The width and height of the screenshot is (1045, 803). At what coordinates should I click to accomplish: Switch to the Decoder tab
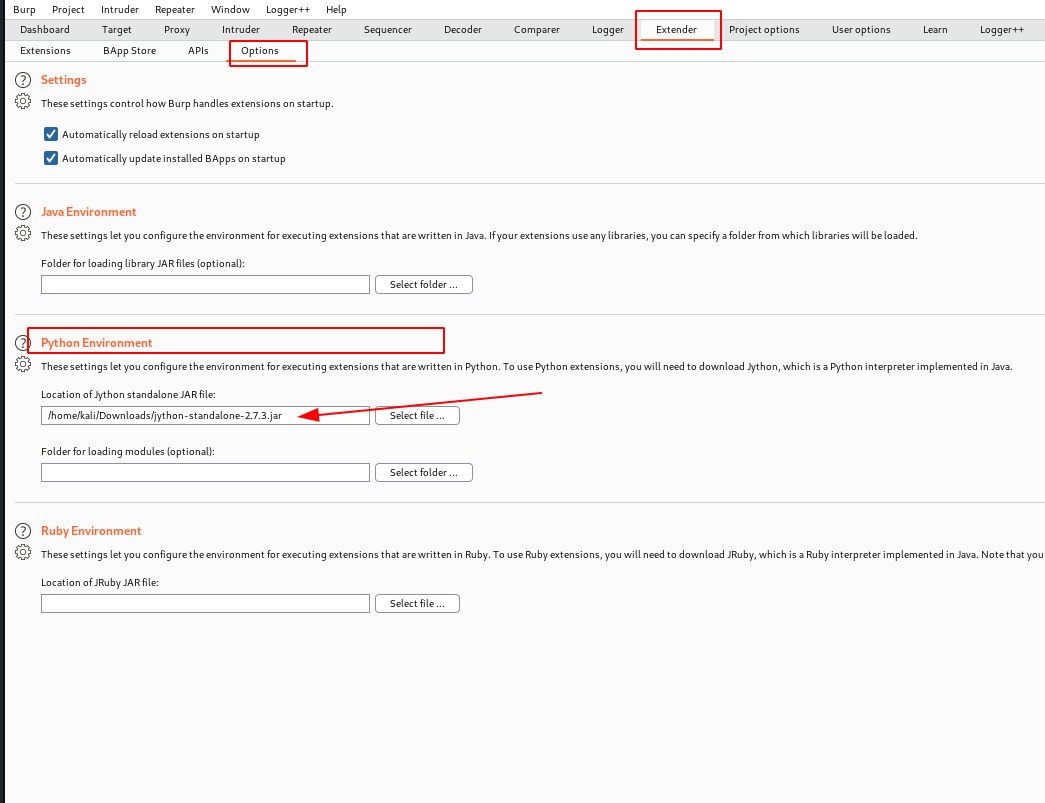[x=463, y=29]
